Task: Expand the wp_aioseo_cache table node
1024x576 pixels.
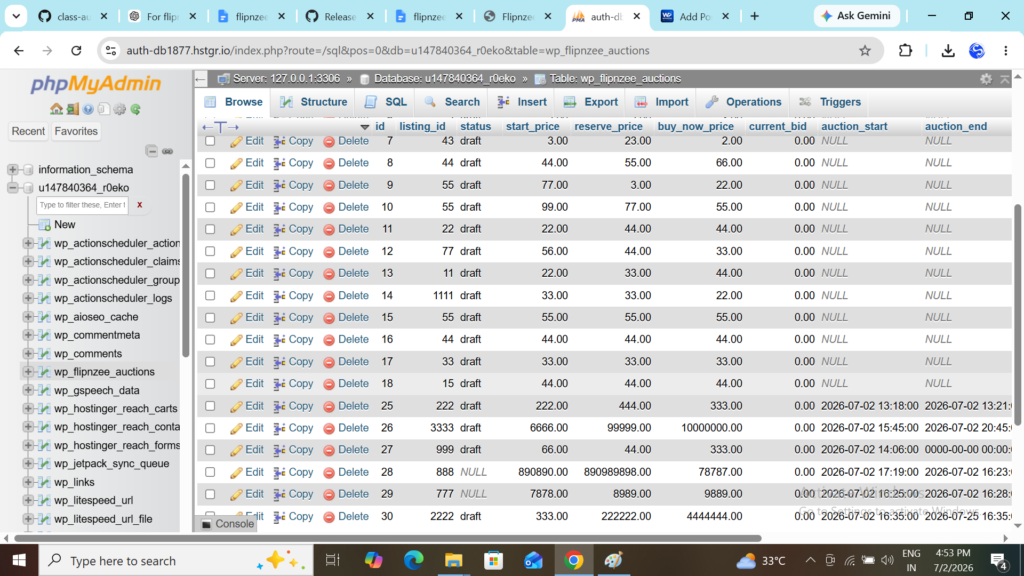Action: click(28, 317)
